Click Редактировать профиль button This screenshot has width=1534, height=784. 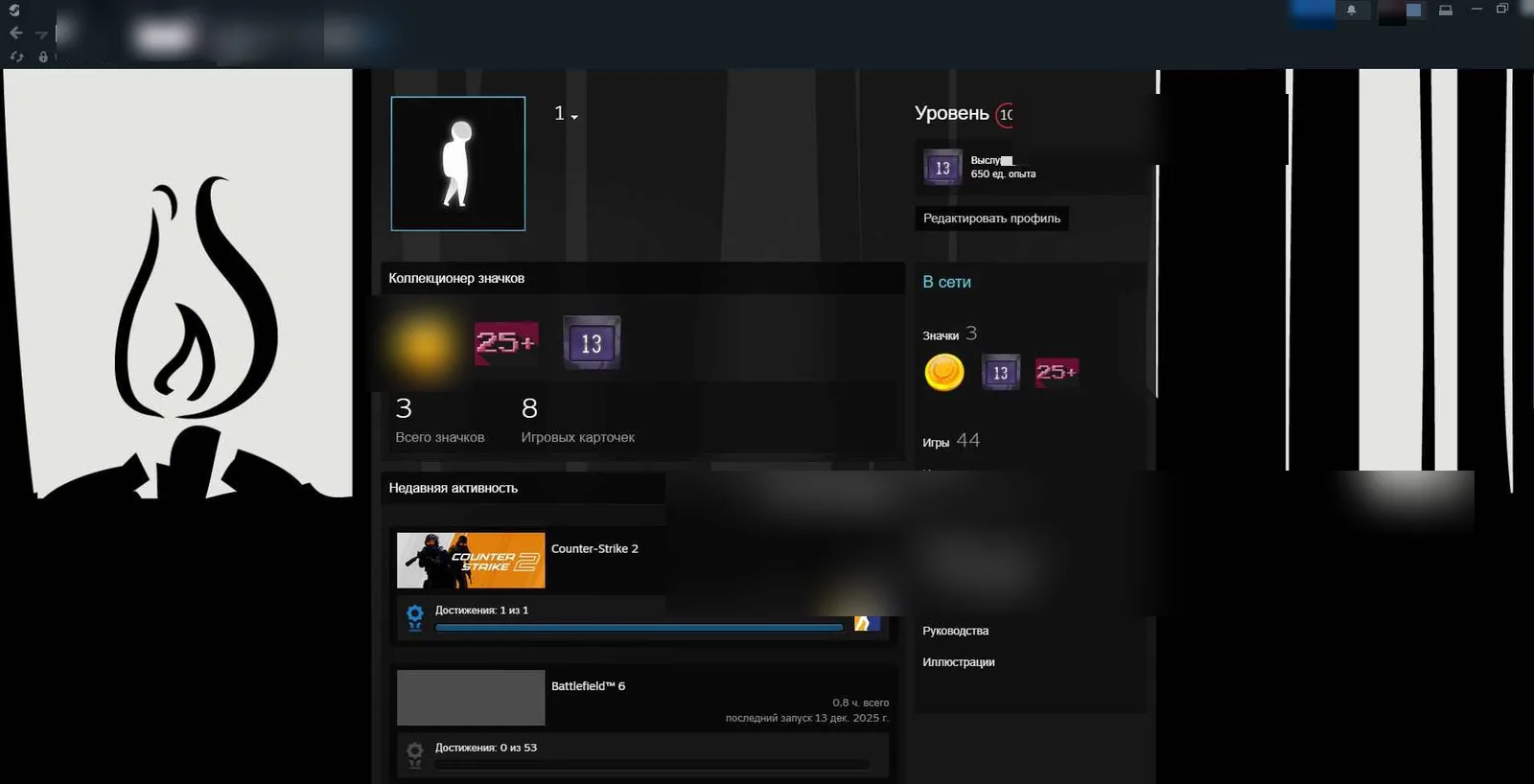click(x=991, y=219)
